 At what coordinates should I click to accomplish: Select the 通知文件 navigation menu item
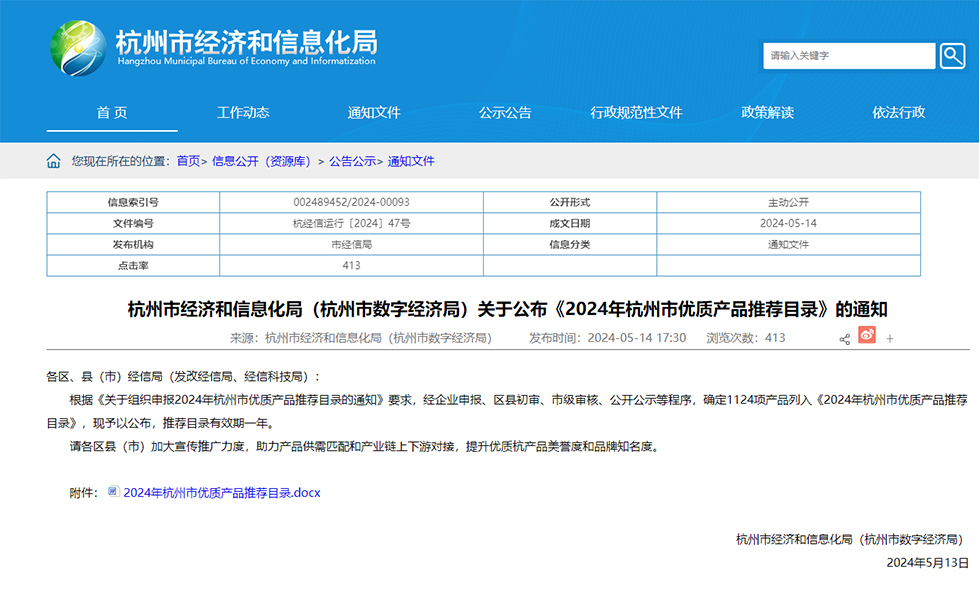coord(374,113)
